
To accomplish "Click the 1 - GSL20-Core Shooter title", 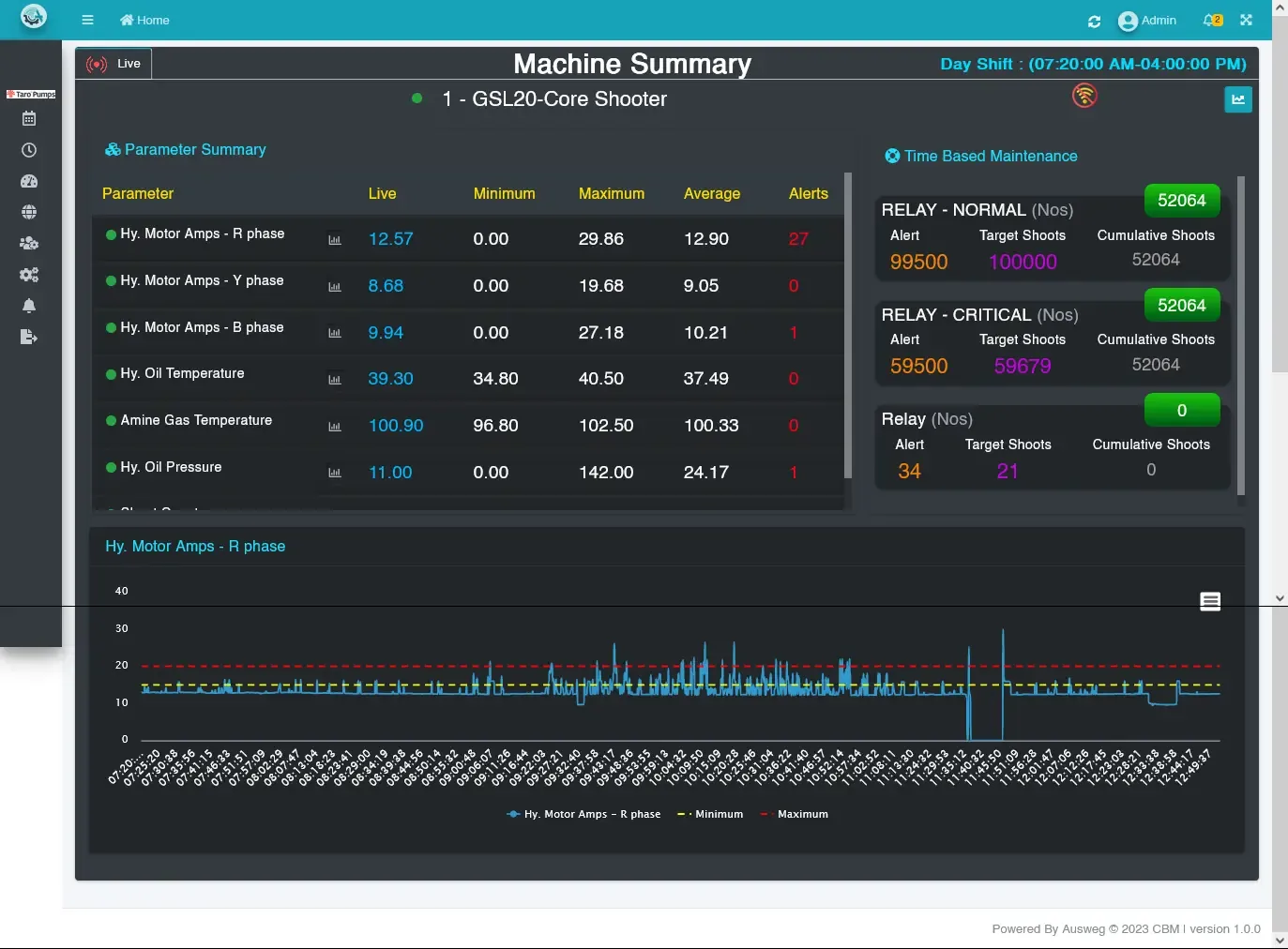I will click(554, 99).
